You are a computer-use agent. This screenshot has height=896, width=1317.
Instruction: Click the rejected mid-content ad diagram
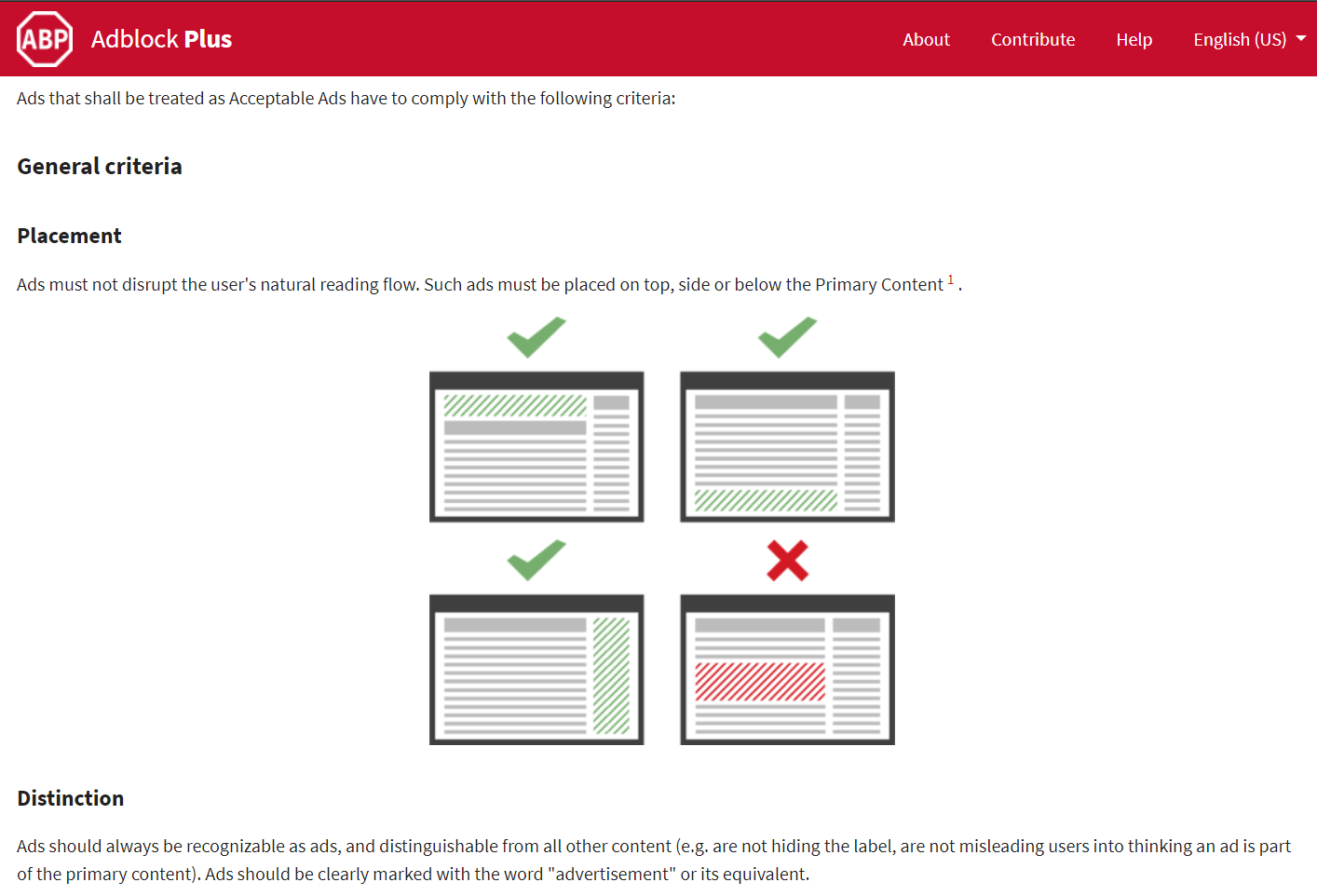[x=788, y=670]
